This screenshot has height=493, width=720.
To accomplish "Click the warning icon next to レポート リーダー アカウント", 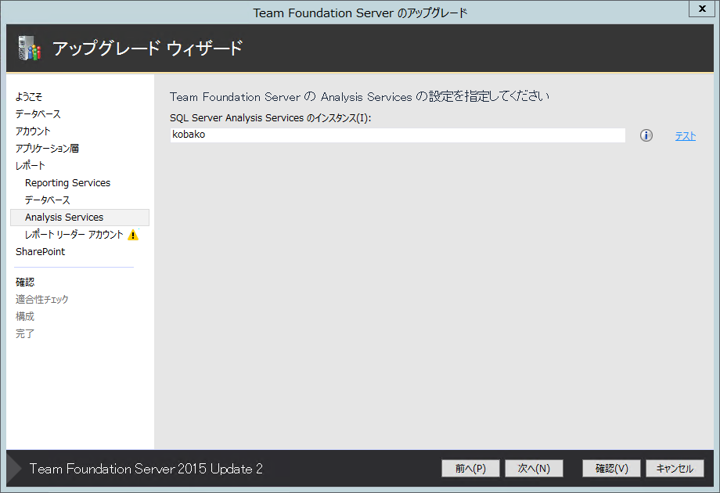I will click(133, 235).
